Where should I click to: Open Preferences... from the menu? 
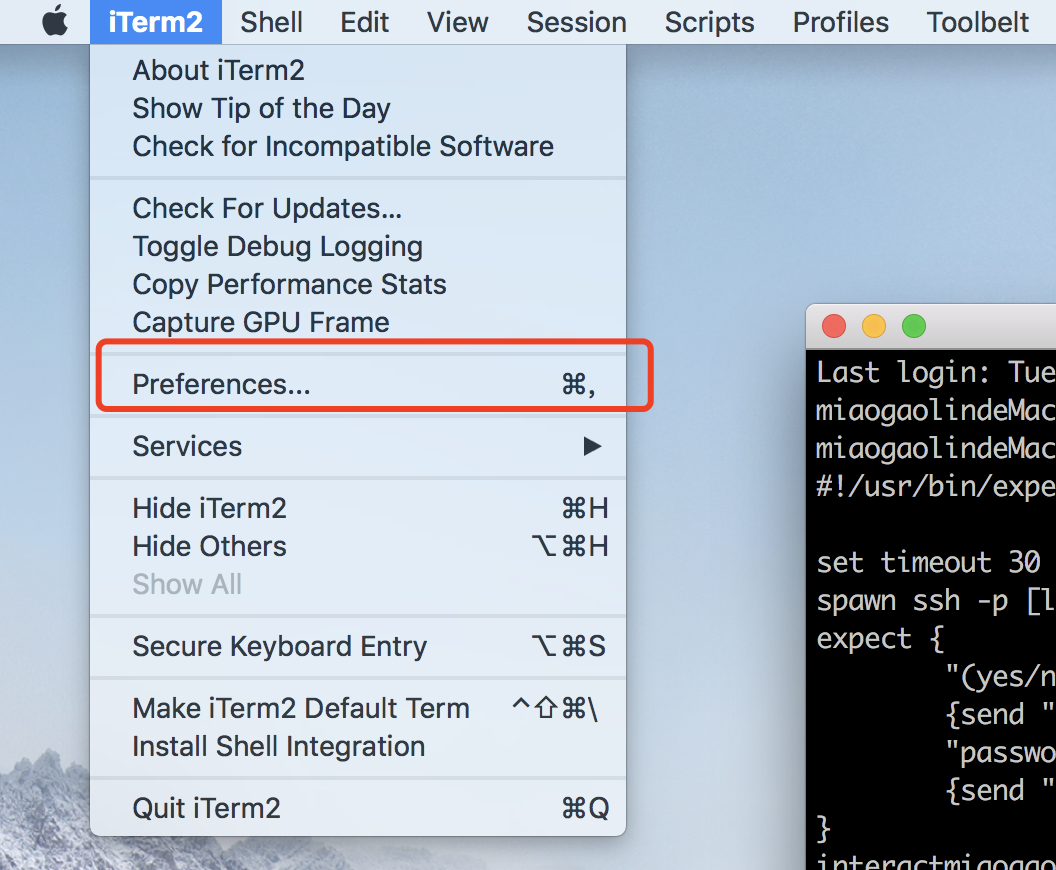tap(358, 384)
